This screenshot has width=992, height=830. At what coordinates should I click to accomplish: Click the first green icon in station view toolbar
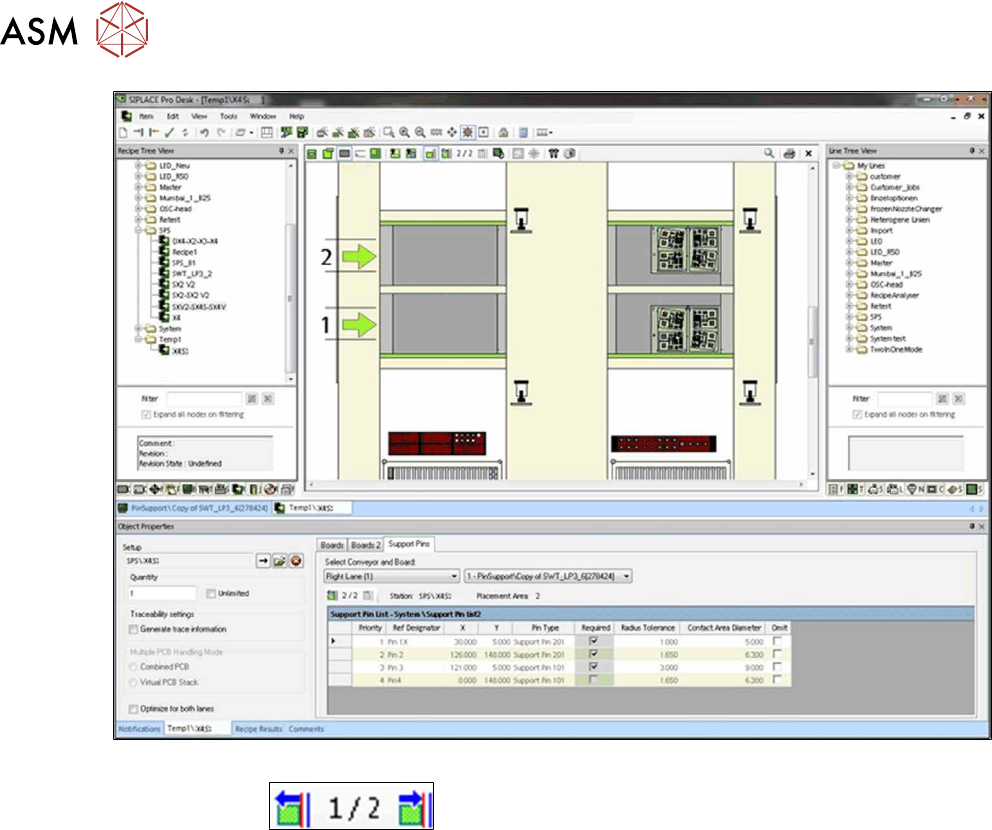(312, 153)
